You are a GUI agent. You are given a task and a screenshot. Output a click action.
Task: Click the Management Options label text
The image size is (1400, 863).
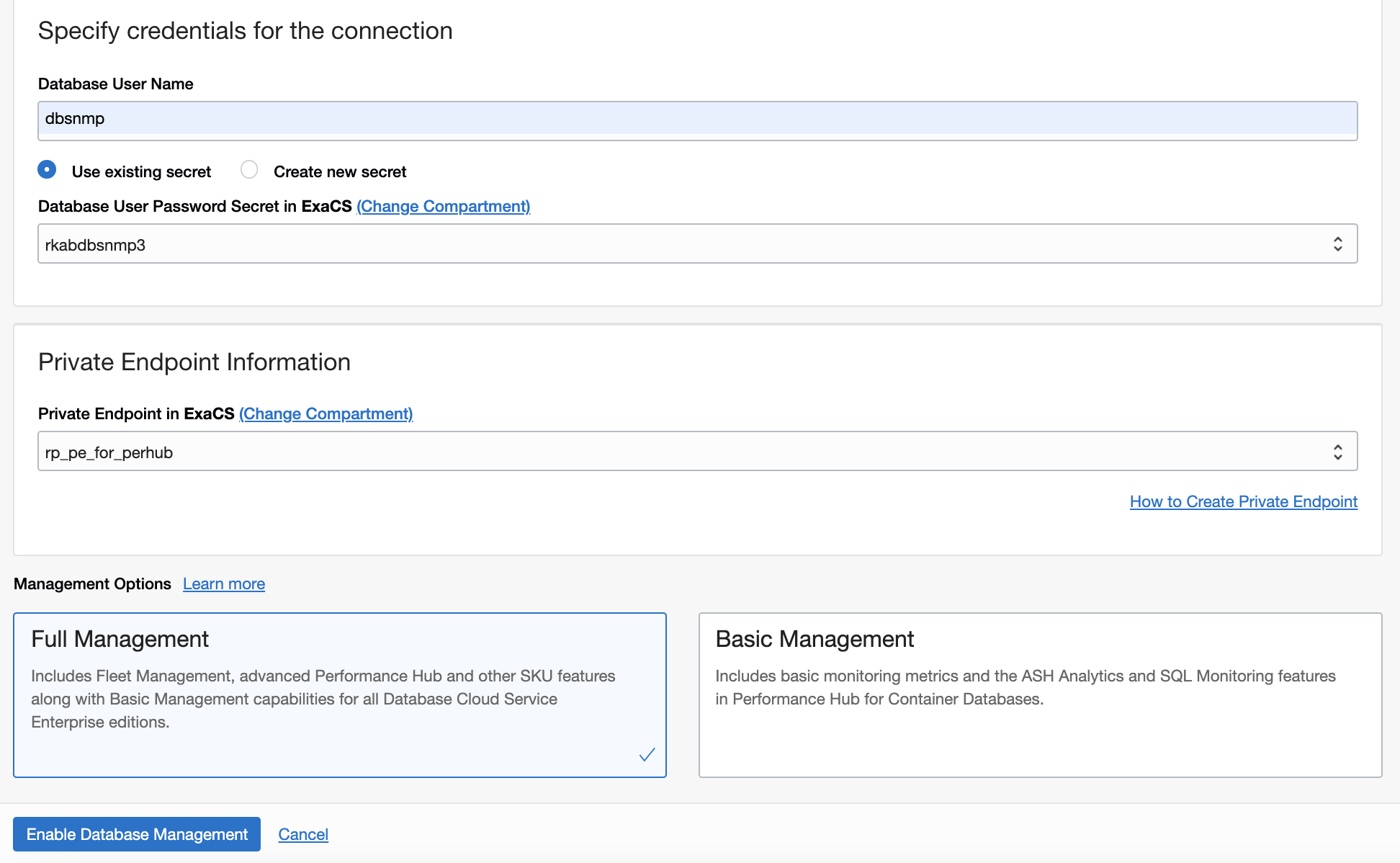tap(92, 583)
